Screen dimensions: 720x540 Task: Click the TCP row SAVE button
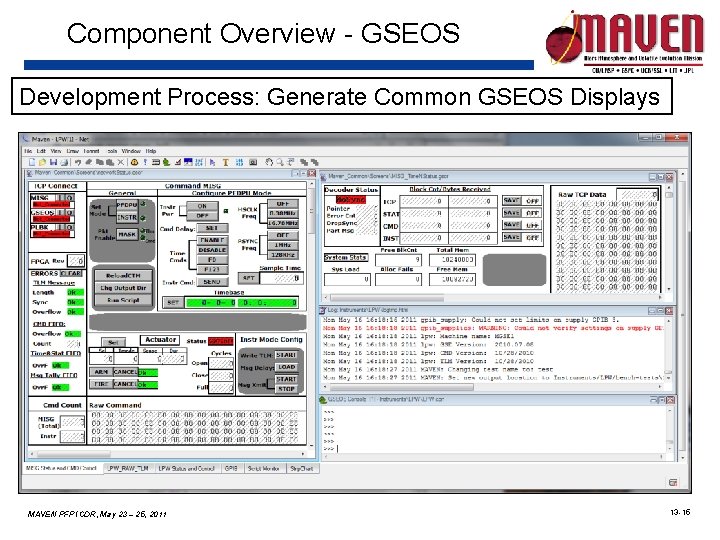coord(511,201)
